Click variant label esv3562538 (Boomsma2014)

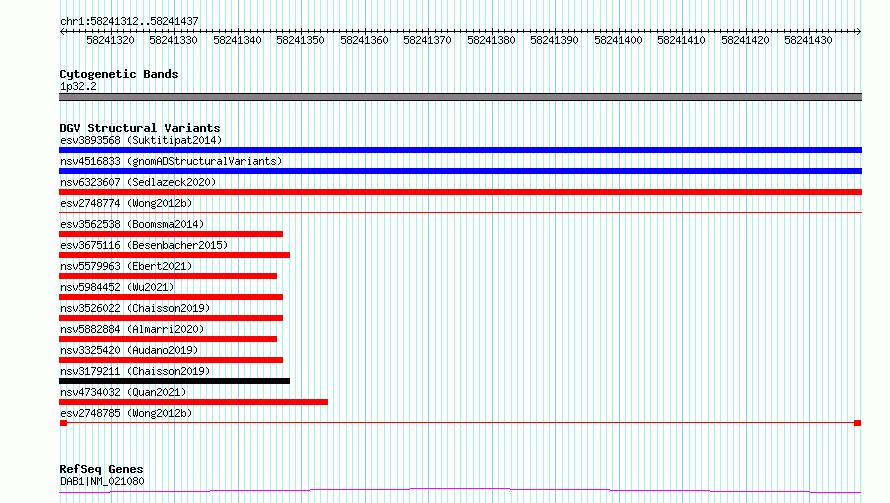(132, 224)
